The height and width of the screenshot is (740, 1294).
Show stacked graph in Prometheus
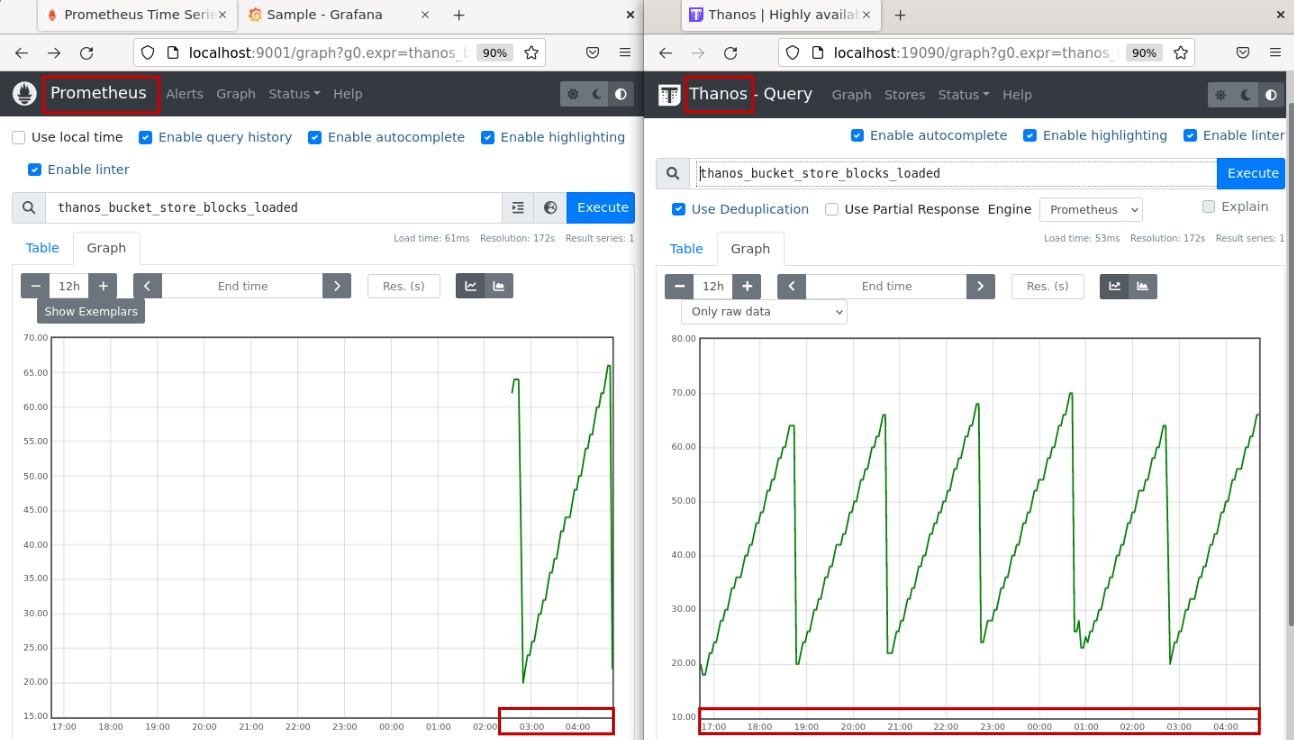pos(499,286)
